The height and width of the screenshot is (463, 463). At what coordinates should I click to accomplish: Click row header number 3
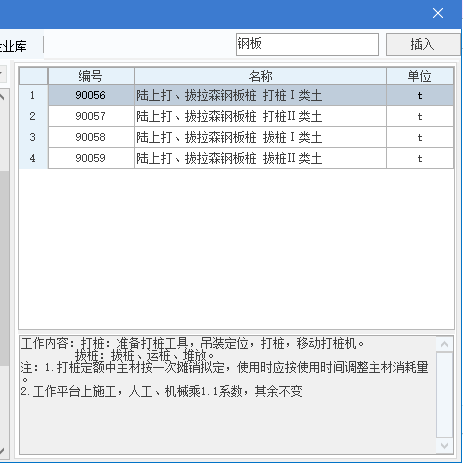point(33,137)
